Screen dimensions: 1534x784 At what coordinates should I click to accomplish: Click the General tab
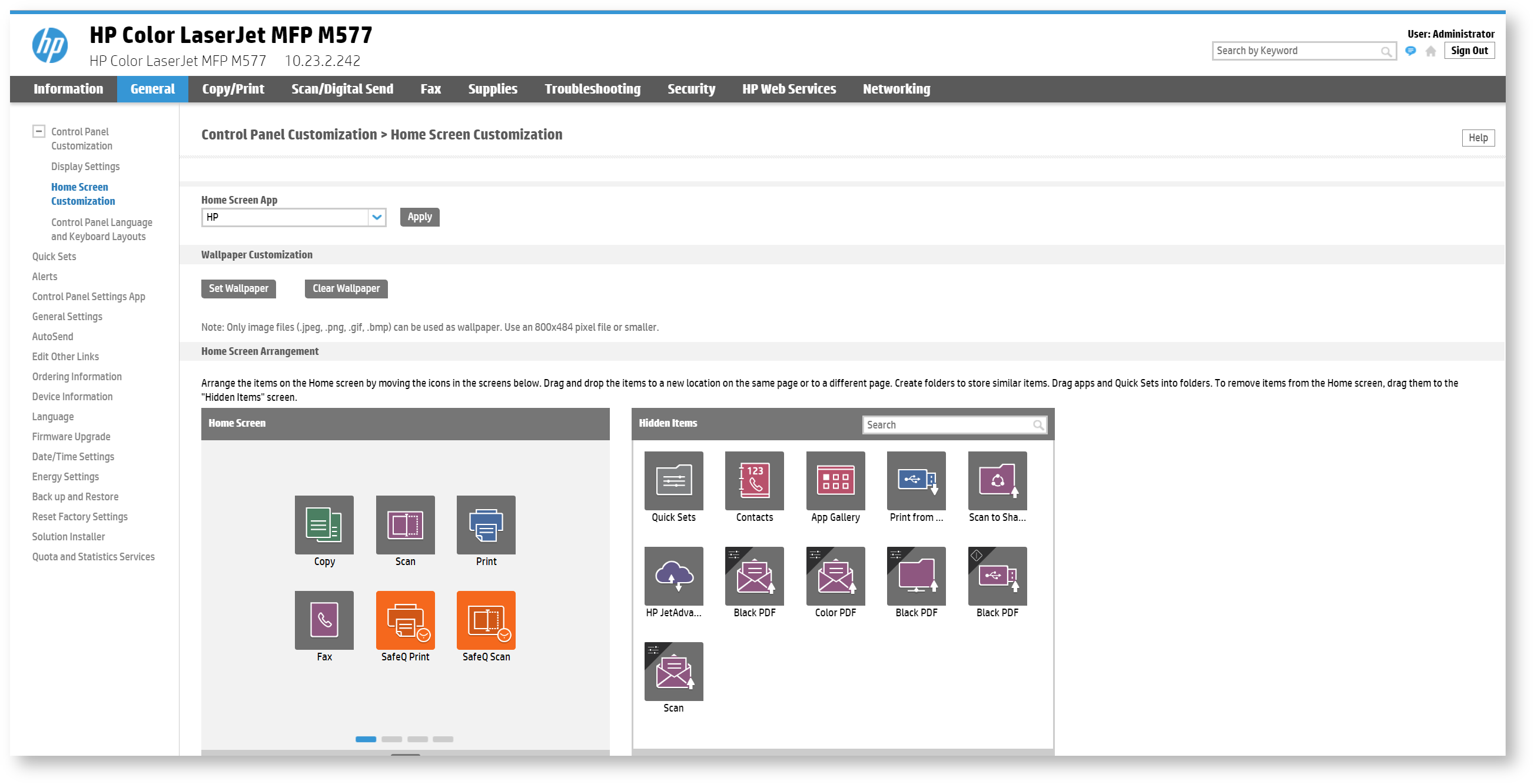pyautogui.click(x=152, y=89)
